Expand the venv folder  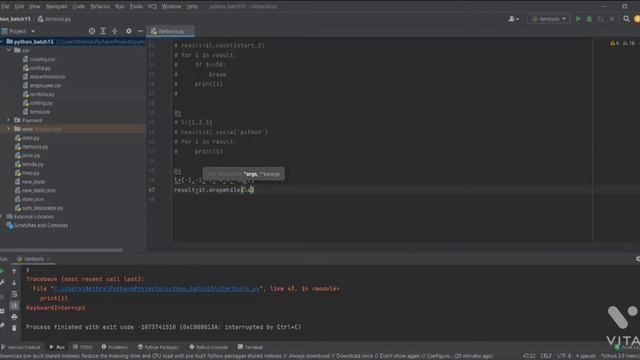9,129
